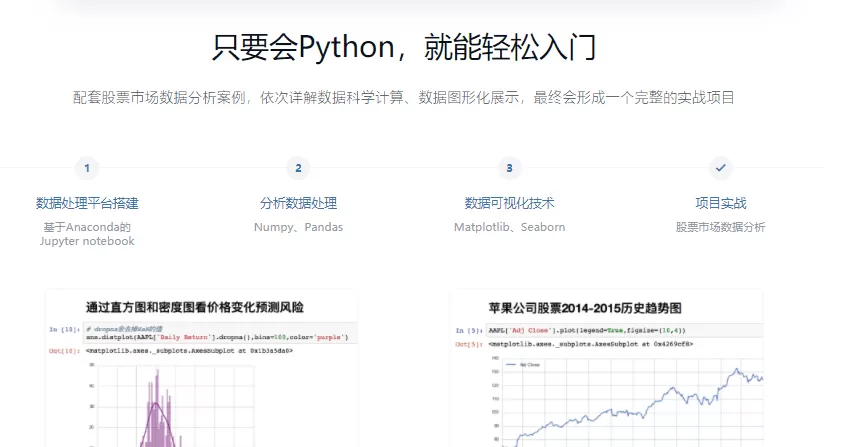
Task: Open the 数据处理平台搭建 step title
Action: pyautogui.click(x=87, y=203)
